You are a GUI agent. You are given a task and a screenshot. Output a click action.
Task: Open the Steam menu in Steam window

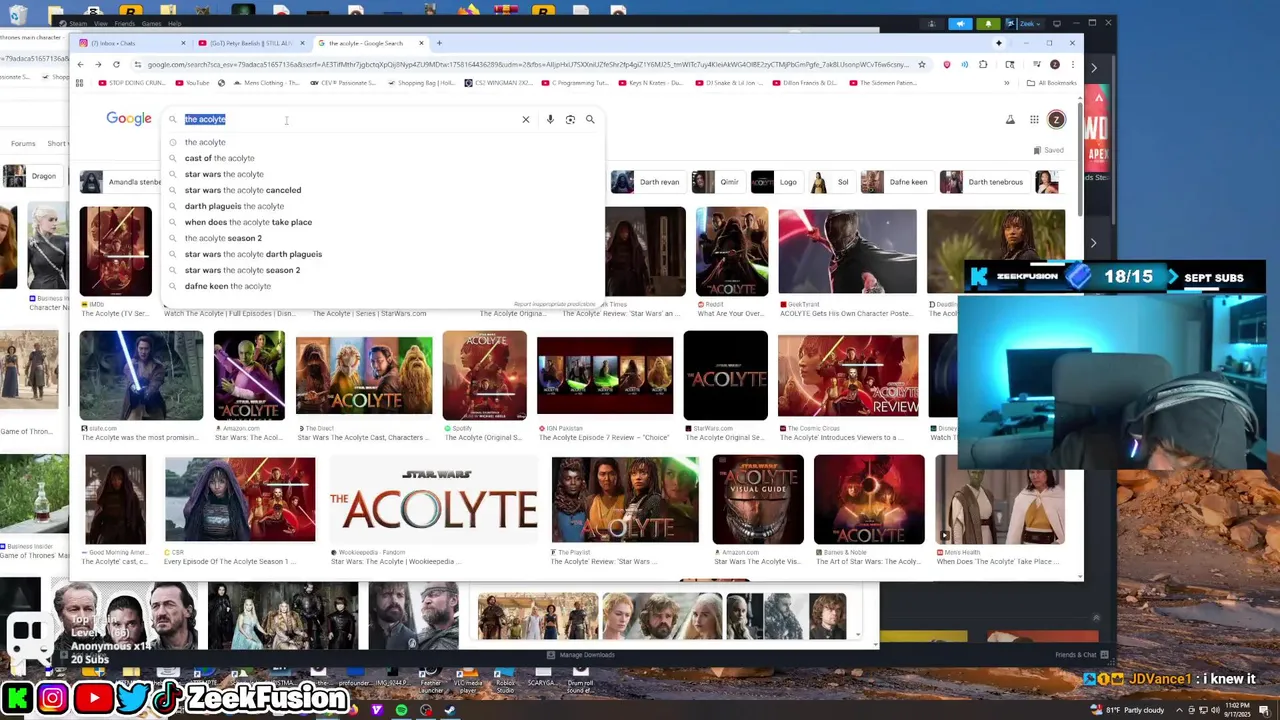coord(78,23)
